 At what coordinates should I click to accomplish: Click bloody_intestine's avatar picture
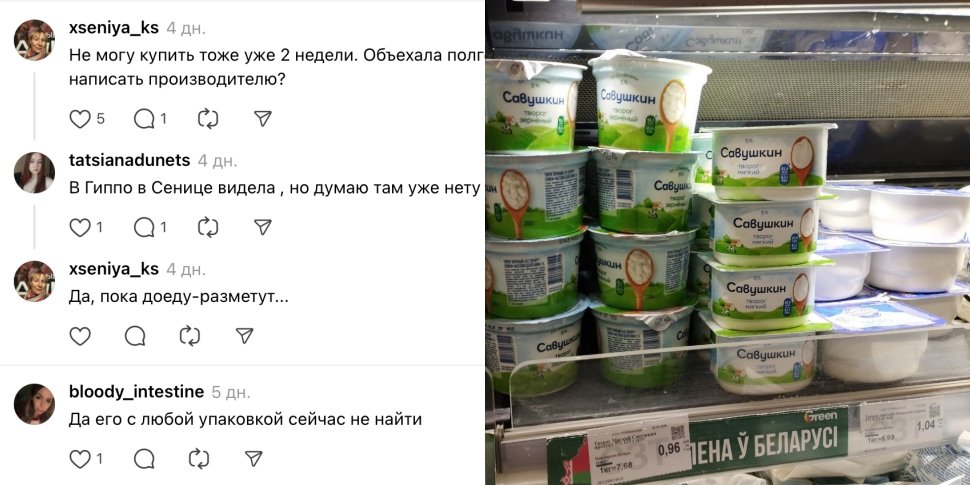(34, 404)
